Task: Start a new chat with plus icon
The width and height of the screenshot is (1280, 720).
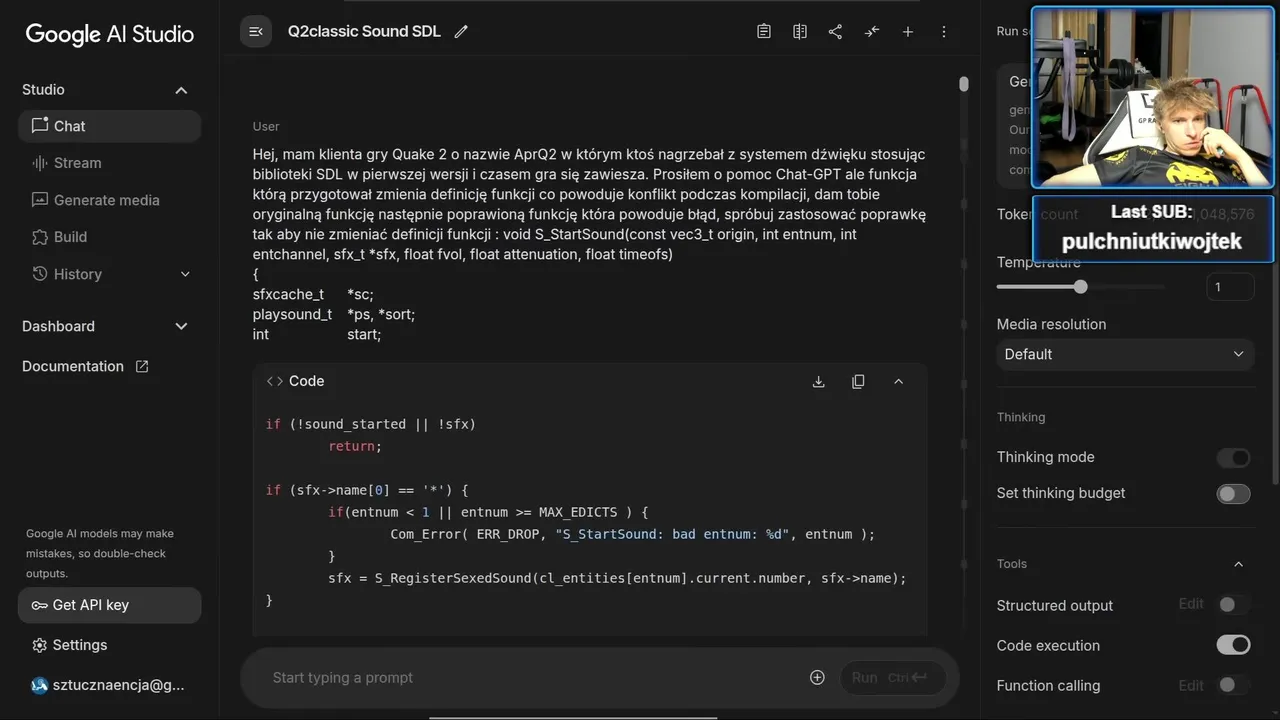Action: tap(908, 31)
